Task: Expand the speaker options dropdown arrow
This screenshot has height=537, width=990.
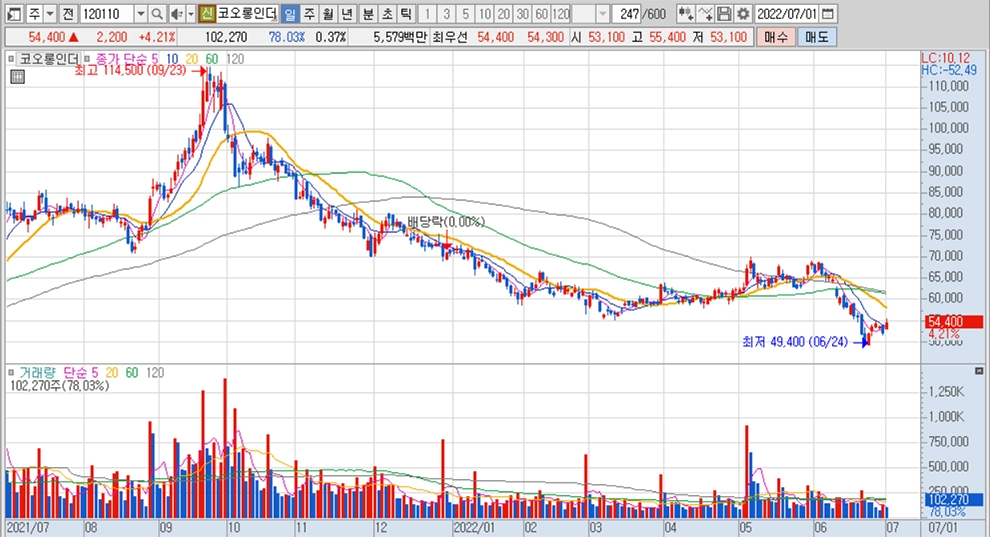Action: (191, 13)
